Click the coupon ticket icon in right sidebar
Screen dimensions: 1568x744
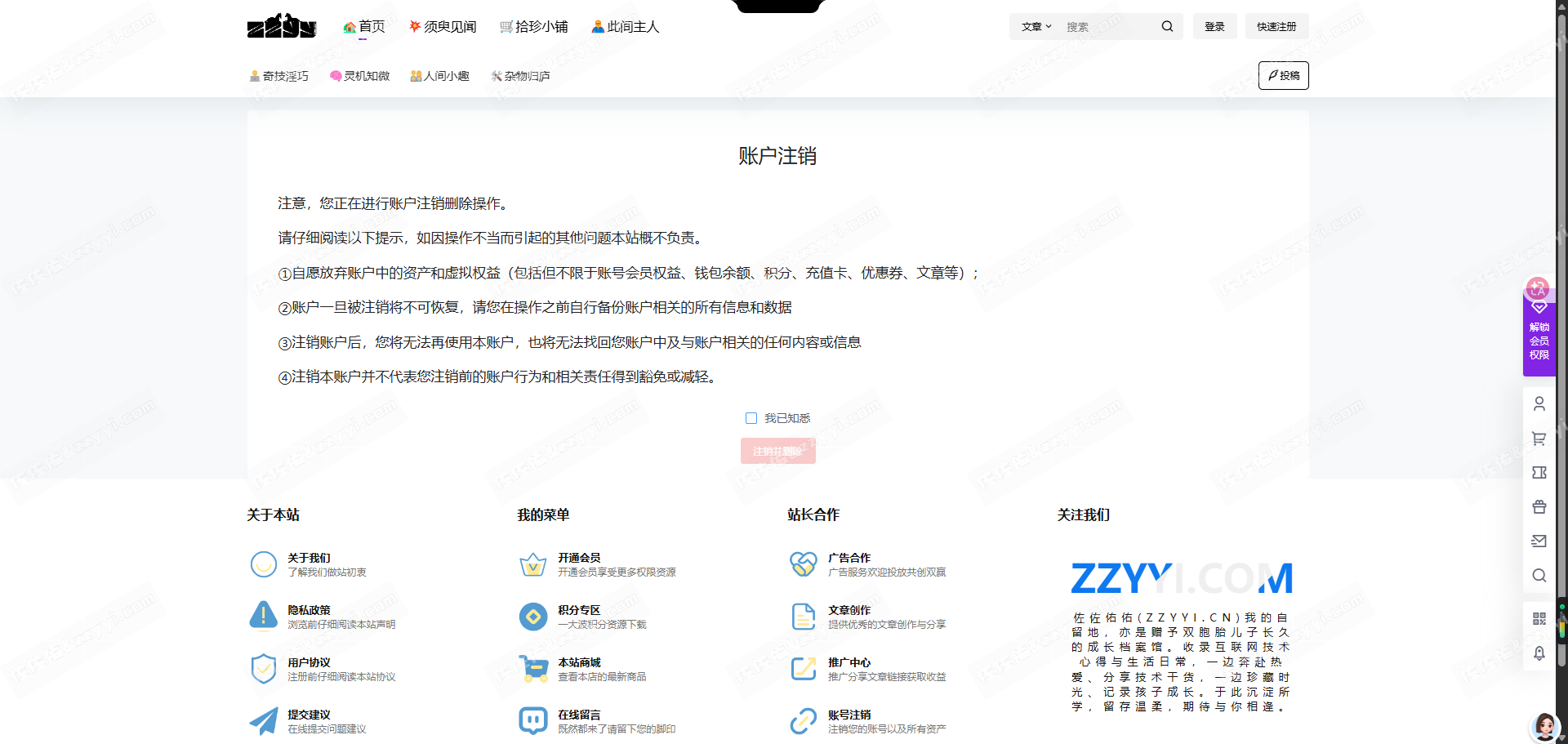1539,472
